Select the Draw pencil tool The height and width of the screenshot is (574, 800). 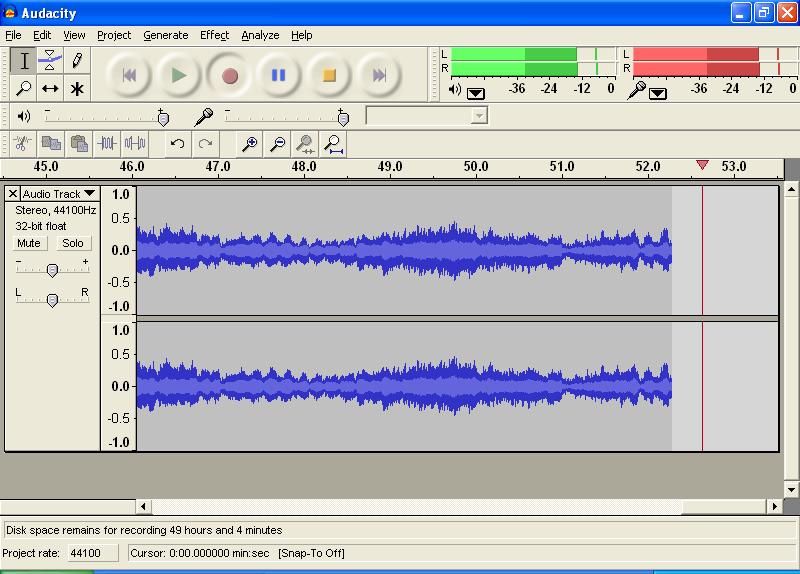(77, 61)
